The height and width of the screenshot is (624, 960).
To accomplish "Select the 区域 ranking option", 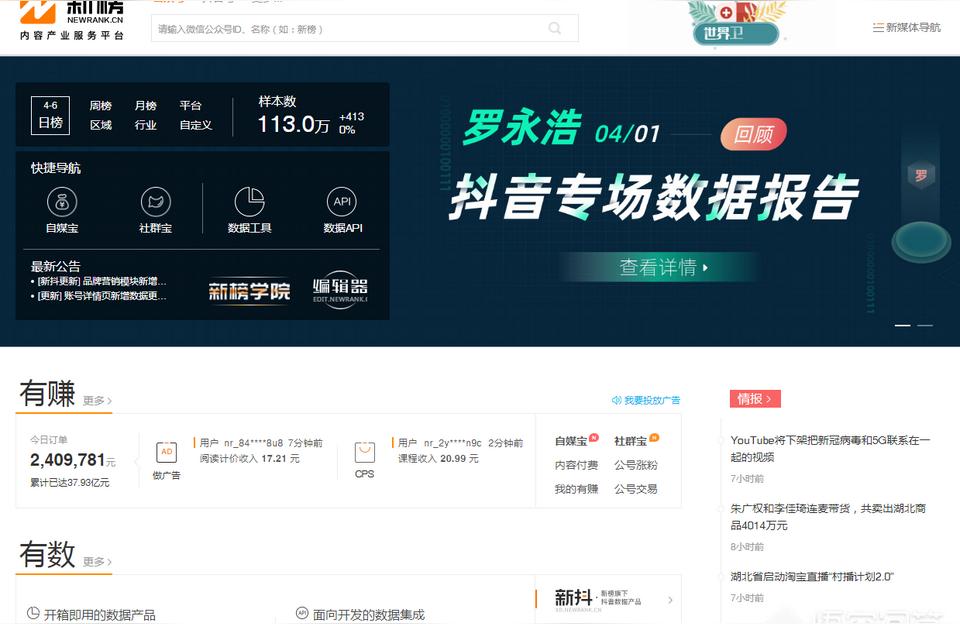I will click(x=100, y=125).
